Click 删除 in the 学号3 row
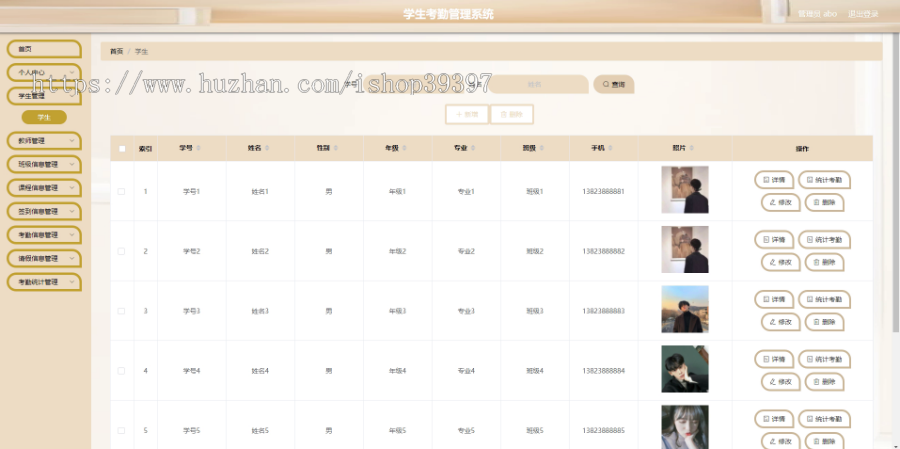Viewport: 900px width, 449px height. click(824, 322)
